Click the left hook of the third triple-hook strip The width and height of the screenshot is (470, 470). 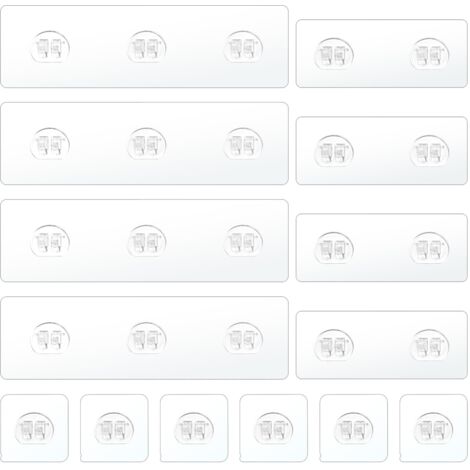[50, 241]
